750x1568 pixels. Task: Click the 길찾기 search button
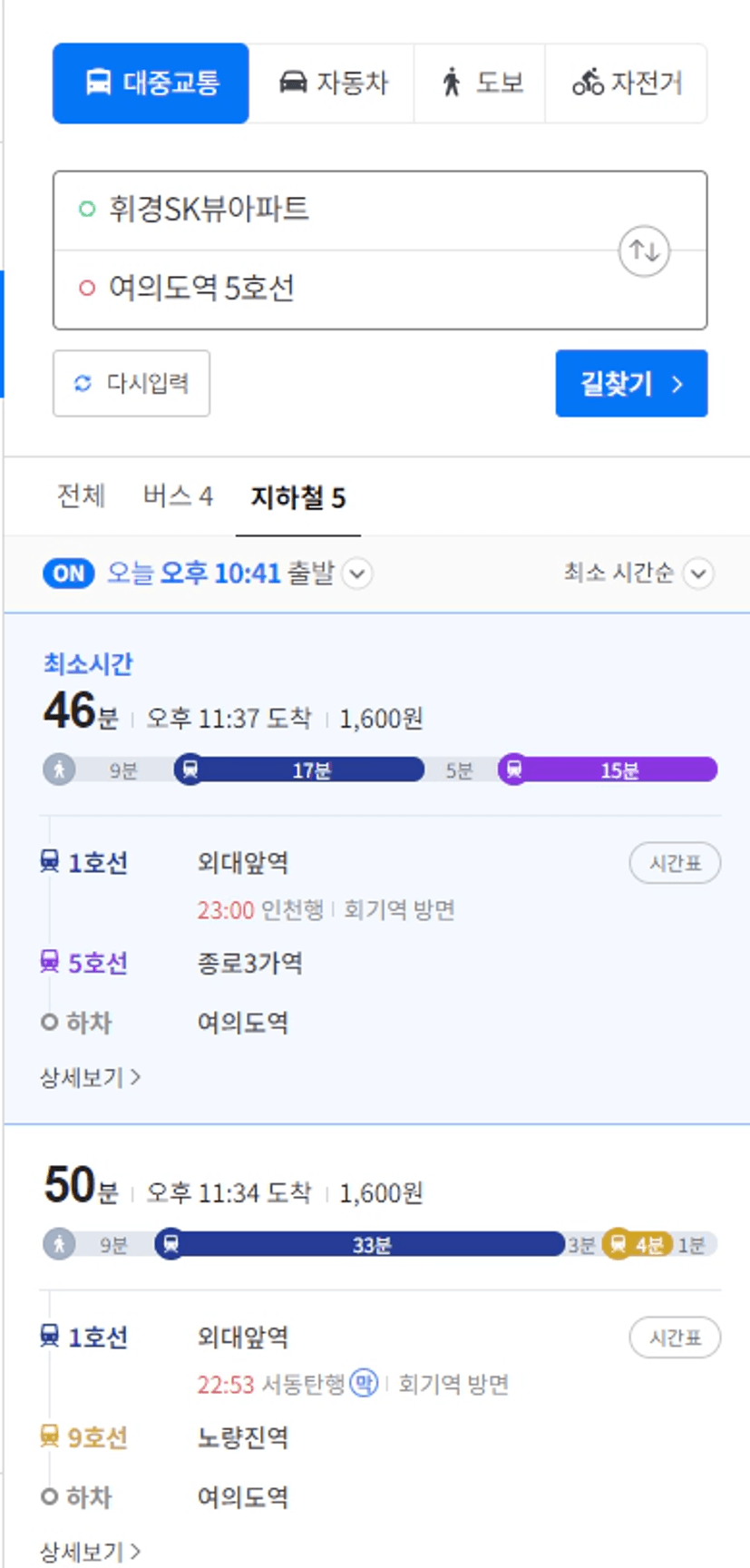(631, 383)
